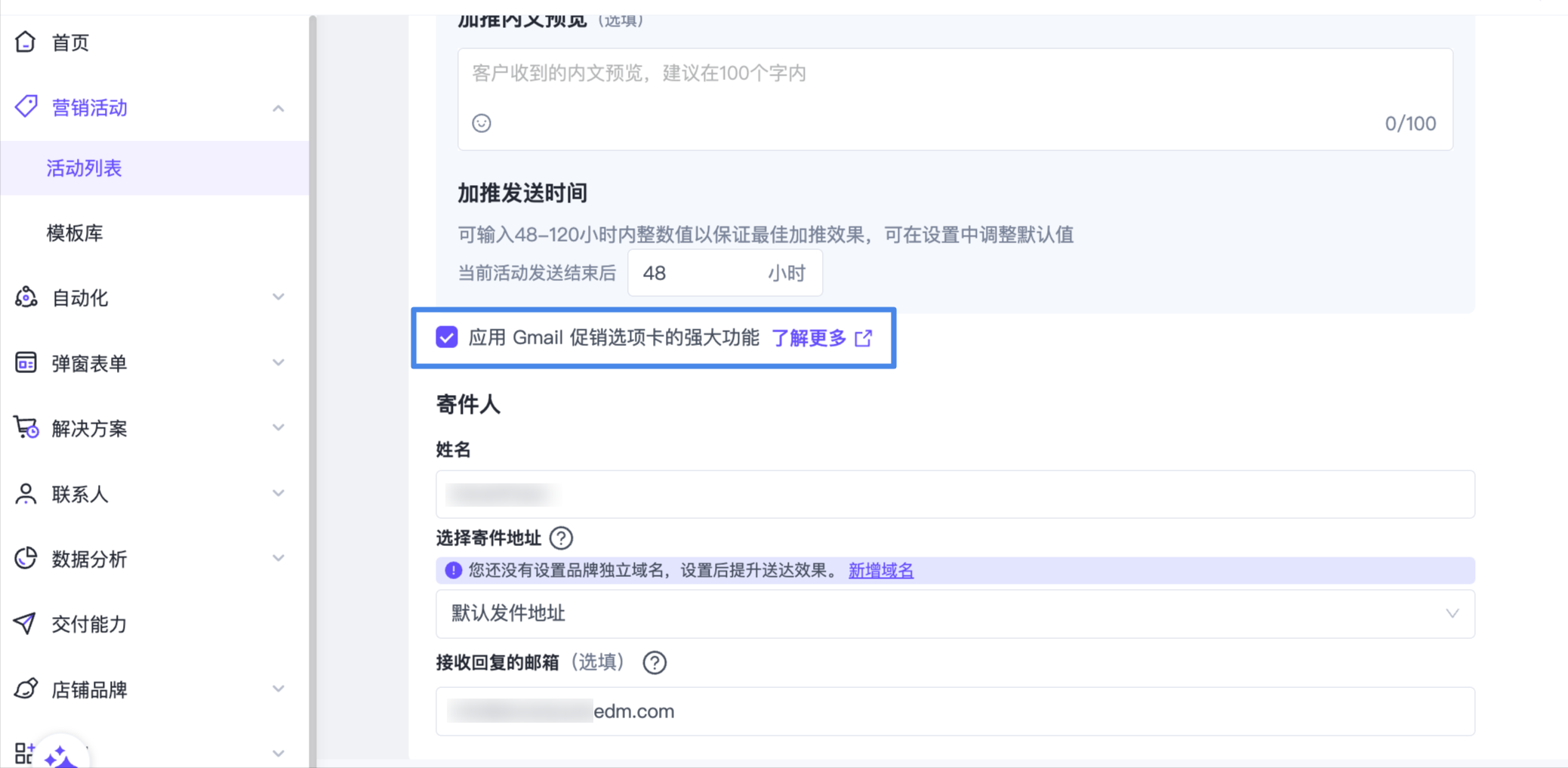Open the 默认发件地址 sender address dropdown
The height and width of the screenshot is (768, 1568).
click(x=955, y=614)
